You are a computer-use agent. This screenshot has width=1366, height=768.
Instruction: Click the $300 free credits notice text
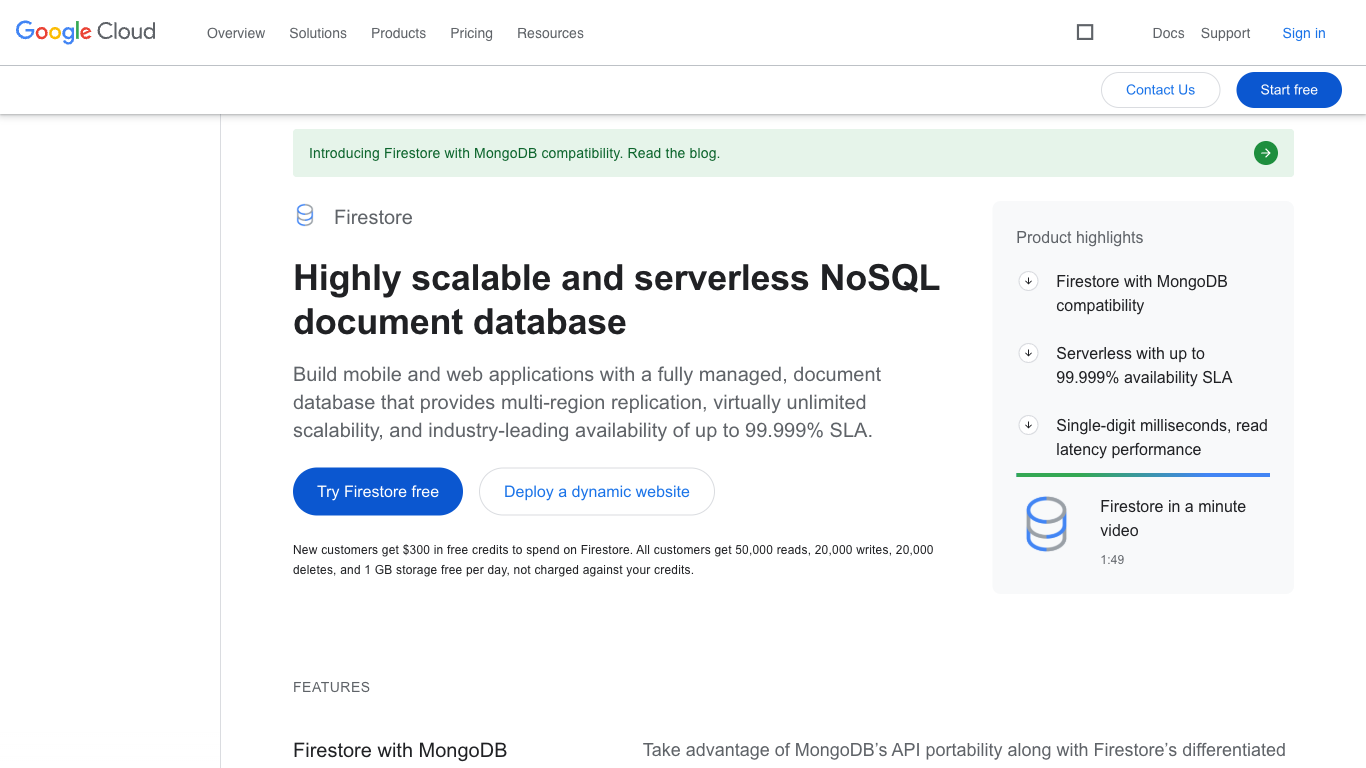coord(613,560)
